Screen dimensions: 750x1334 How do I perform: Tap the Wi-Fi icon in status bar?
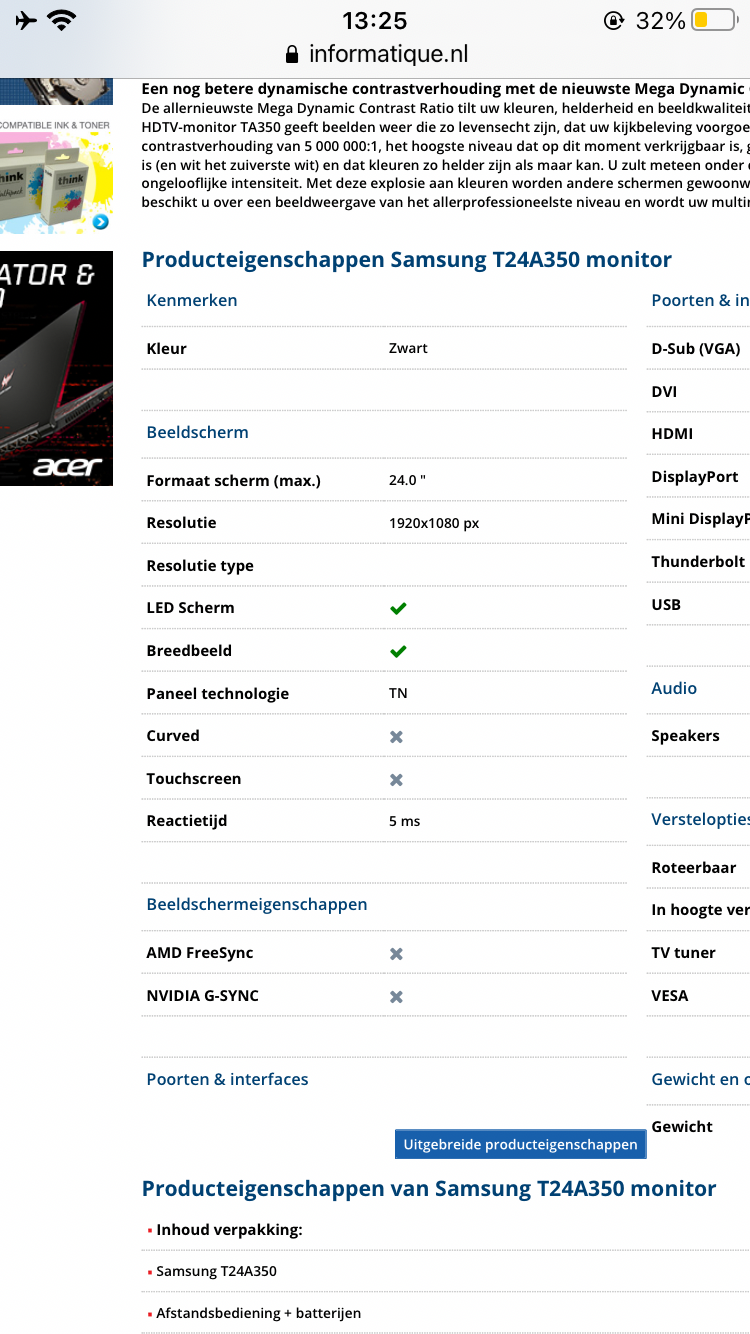62,20
